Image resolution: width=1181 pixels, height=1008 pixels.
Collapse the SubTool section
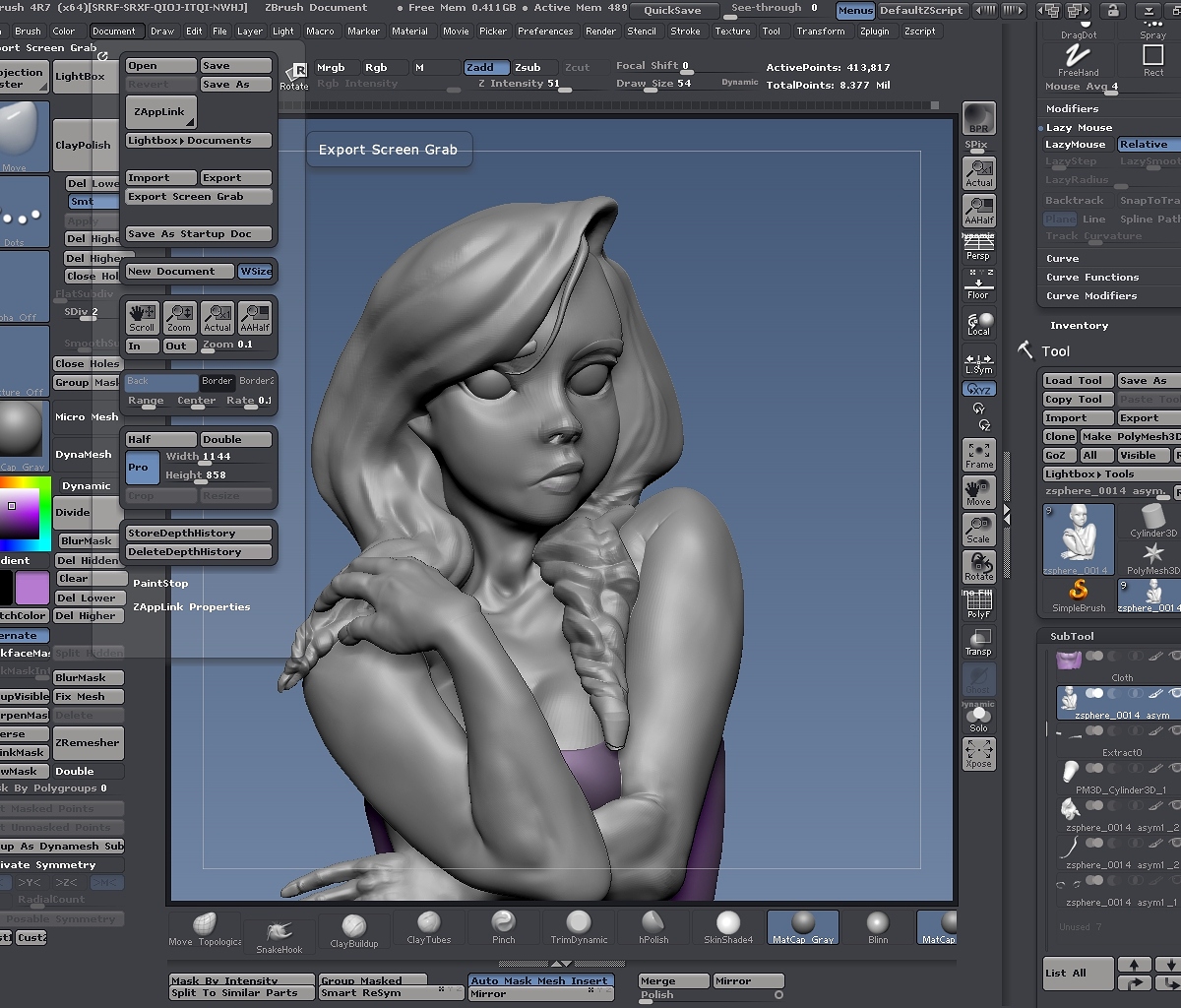click(x=1072, y=637)
